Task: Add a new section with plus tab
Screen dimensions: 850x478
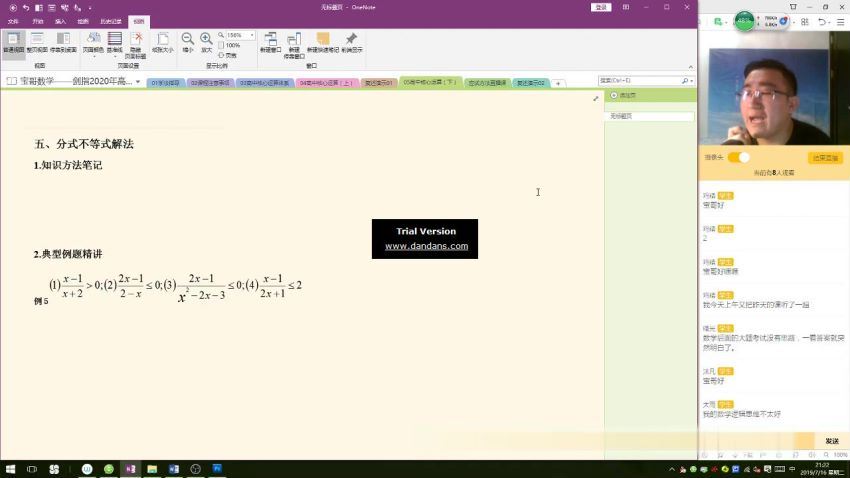Action: click(558, 83)
